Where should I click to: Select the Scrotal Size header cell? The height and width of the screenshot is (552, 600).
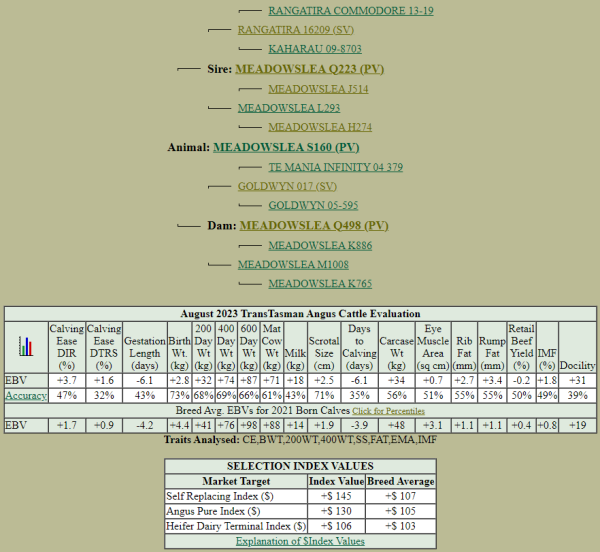point(324,347)
